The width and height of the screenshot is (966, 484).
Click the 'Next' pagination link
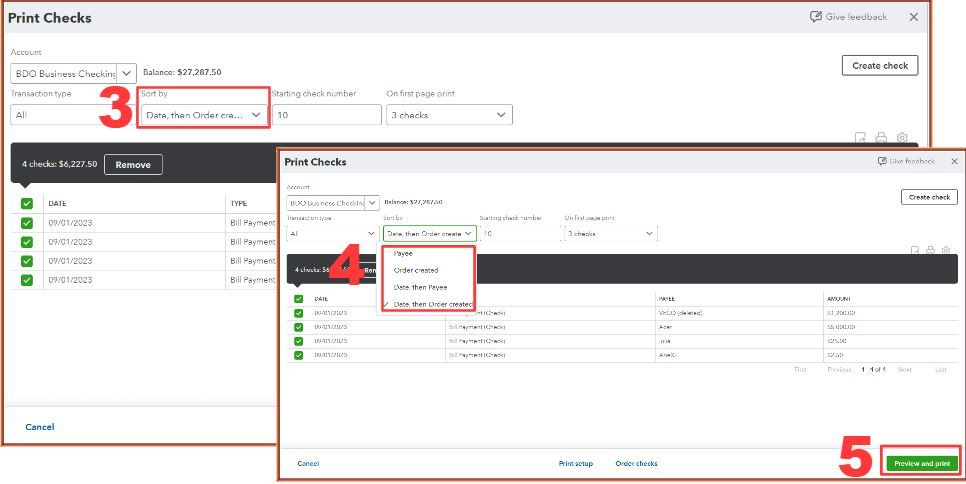click(904, 369)
